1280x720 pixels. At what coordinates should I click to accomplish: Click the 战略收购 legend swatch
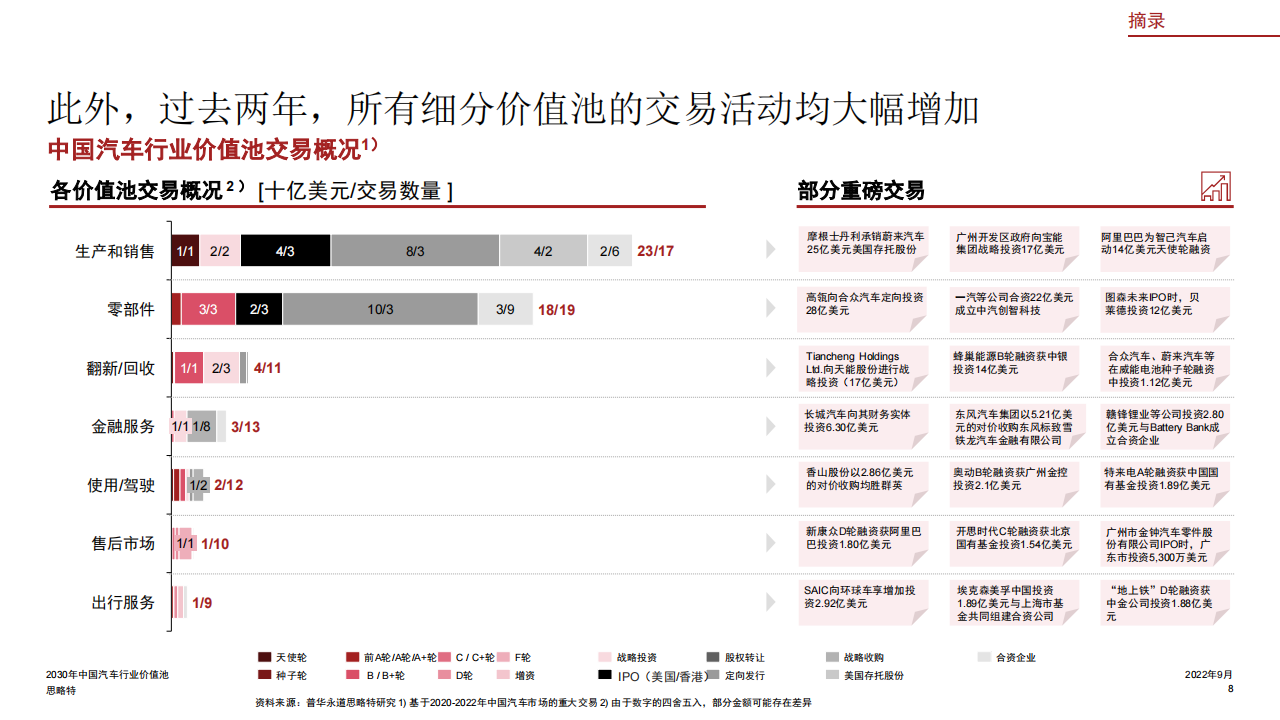pyautogui.click(x=832, y=657)
